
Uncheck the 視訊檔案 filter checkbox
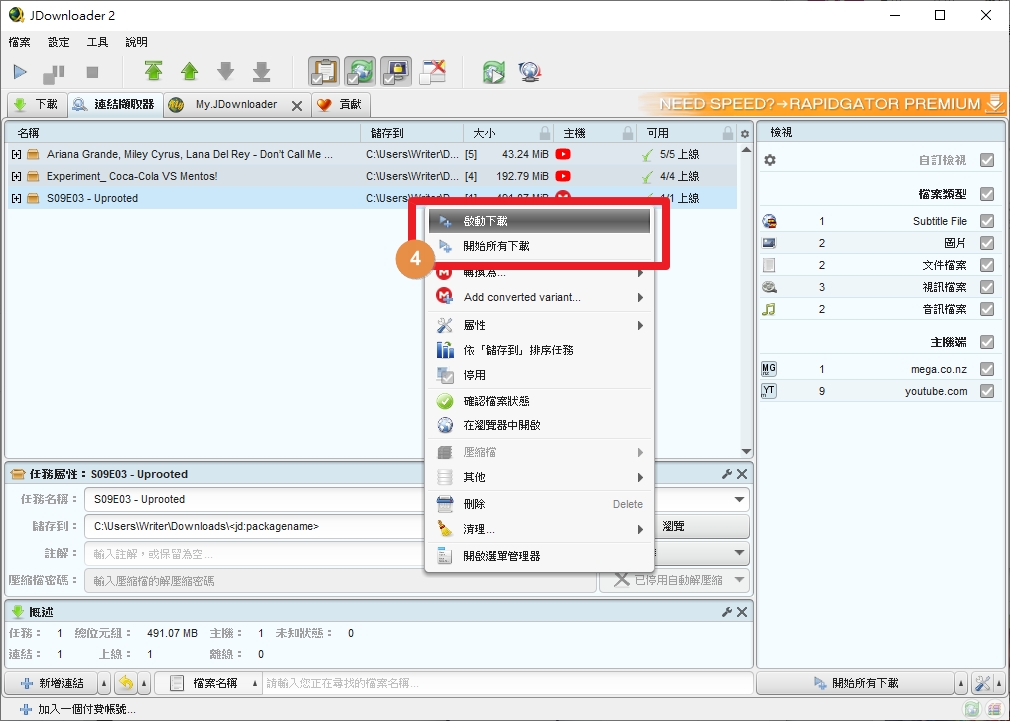point(987,287)
